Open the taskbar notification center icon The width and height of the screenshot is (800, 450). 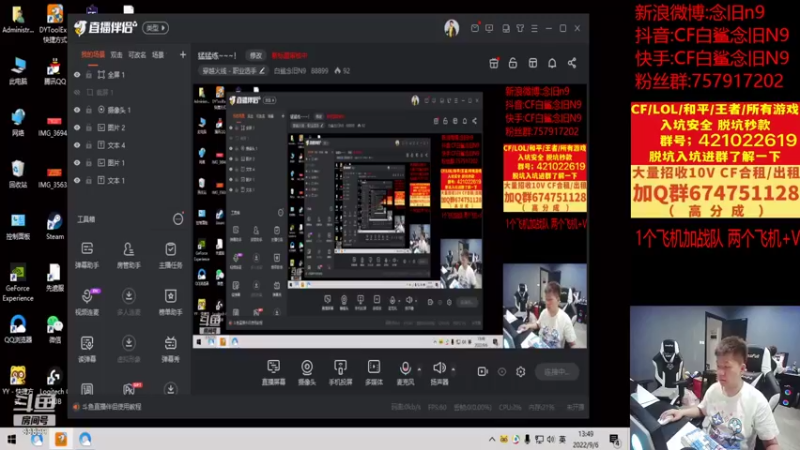pyautogui.click(x=615, y=439)
